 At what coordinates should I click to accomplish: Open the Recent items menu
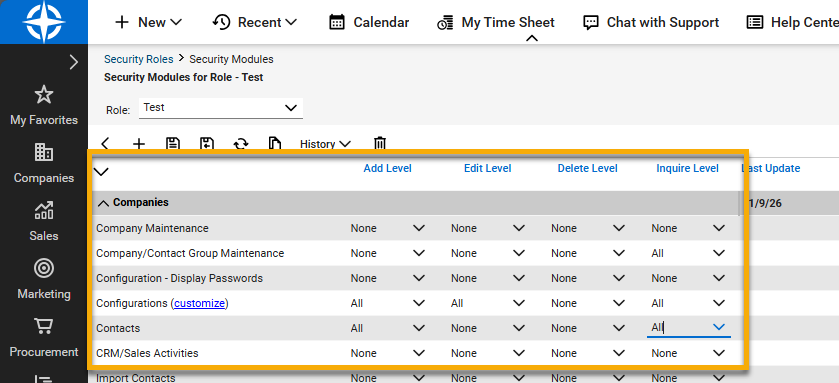click(x=254, y=22)
